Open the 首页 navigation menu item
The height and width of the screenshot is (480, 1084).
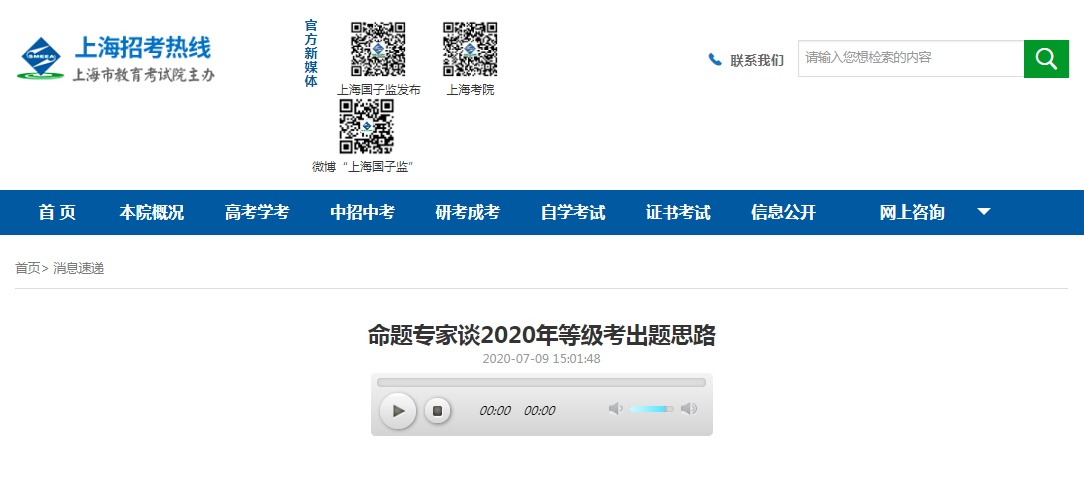pyautogui.click(x=57, y=212)
